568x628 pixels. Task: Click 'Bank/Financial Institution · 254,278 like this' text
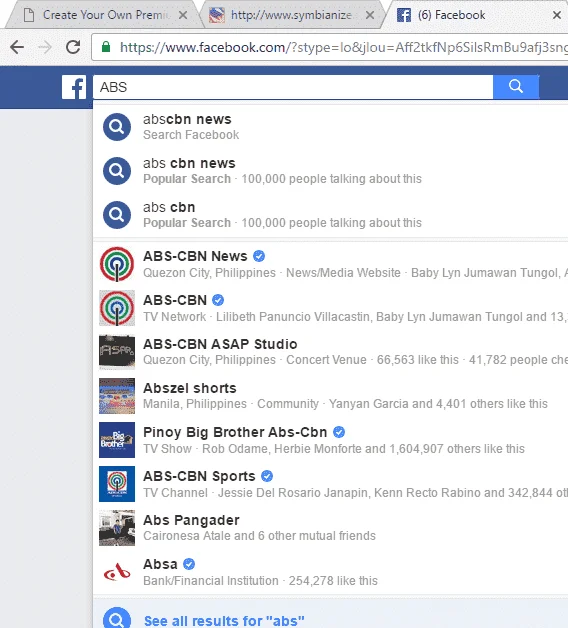tap(260, 581)
